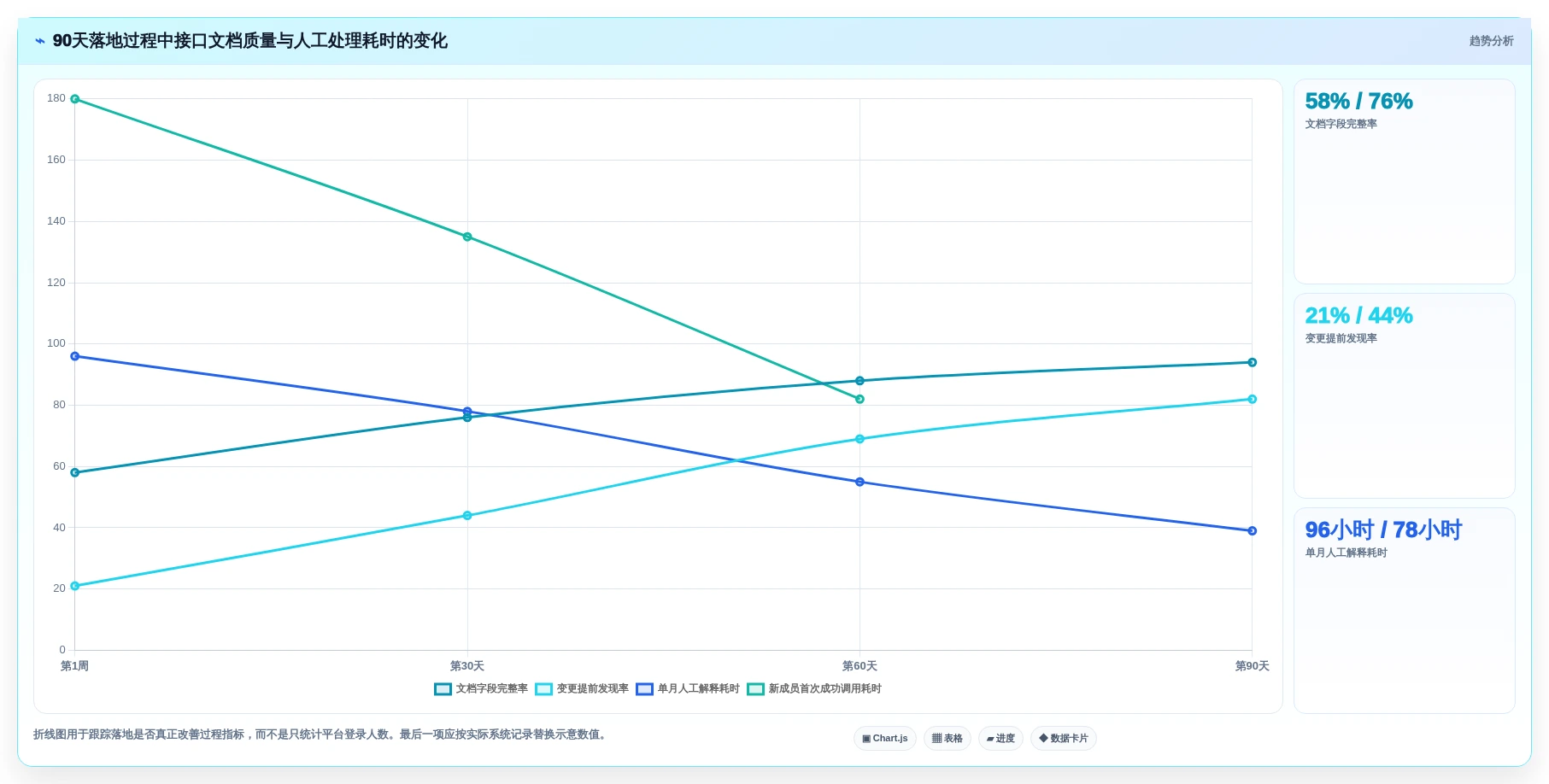1549x784 pixels.
Task: Click the 单月人工解释耗时 caption inside the third card
Action: tap(1346, 553)
